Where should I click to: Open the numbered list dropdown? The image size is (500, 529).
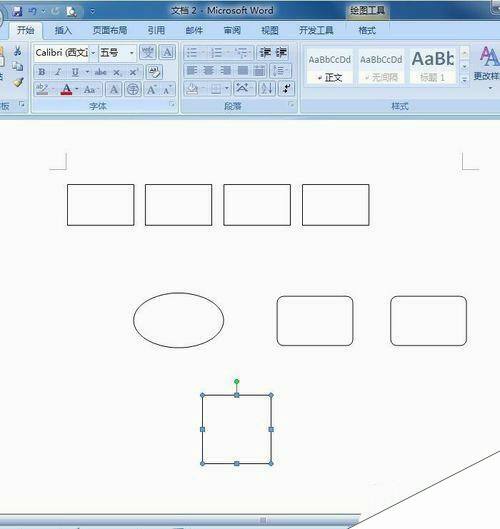coord(228,53)
